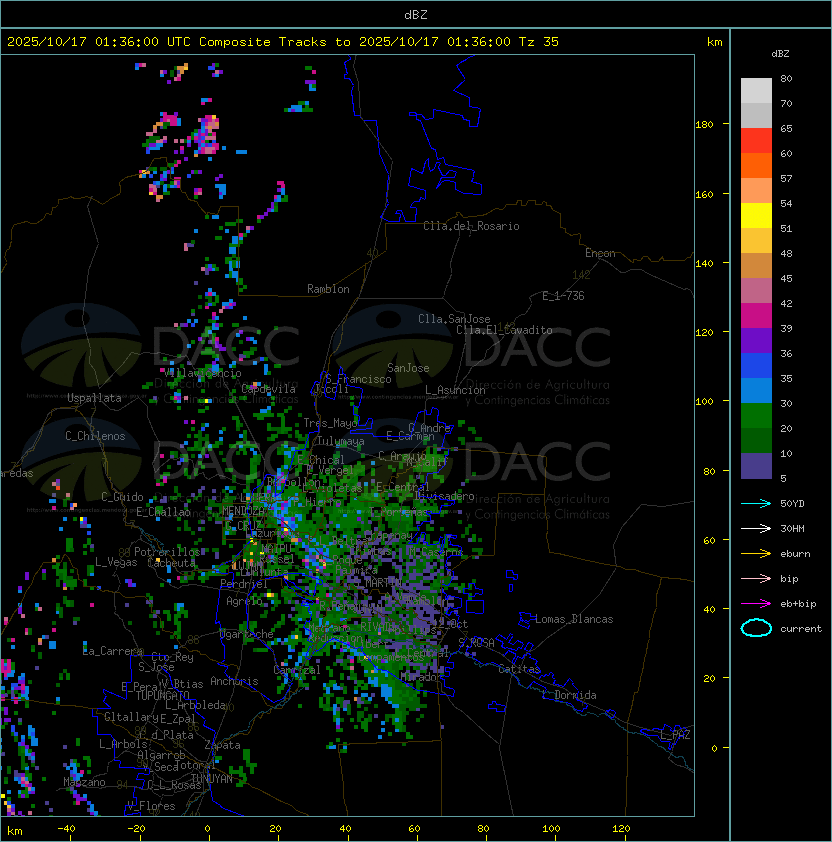The width and height of the screenshot is (832, 842).
Task: Click the cyan 50YD arrow in legend
Action: (756, 503)
